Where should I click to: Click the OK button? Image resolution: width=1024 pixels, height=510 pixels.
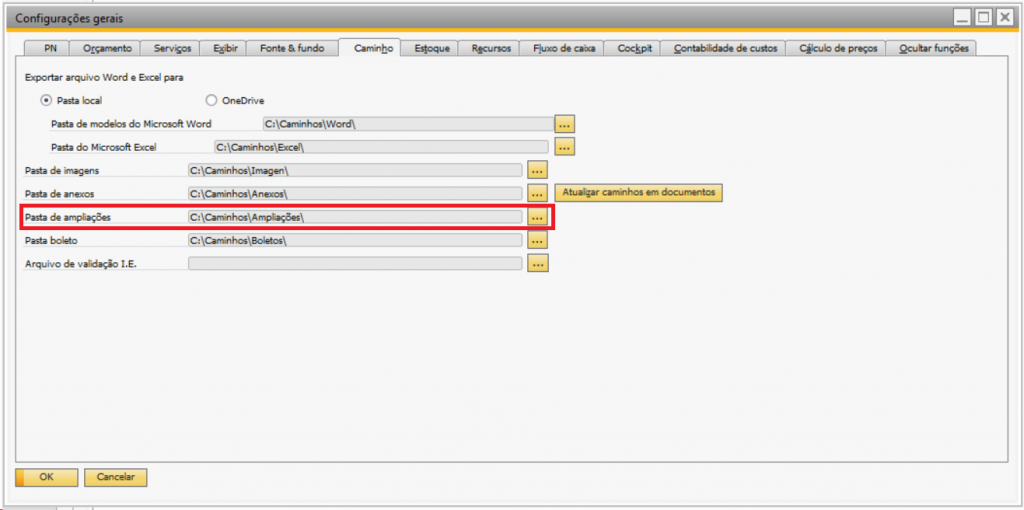(46, 477)
